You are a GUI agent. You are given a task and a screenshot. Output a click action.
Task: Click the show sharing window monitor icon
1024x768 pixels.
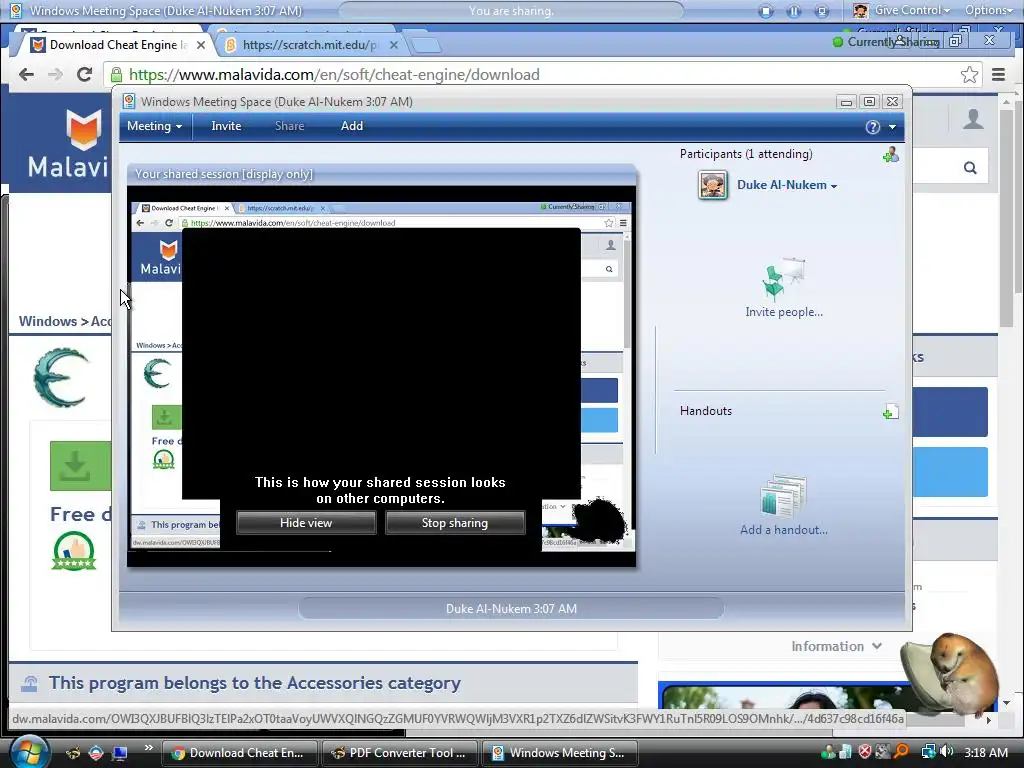[x=822, y=11]
